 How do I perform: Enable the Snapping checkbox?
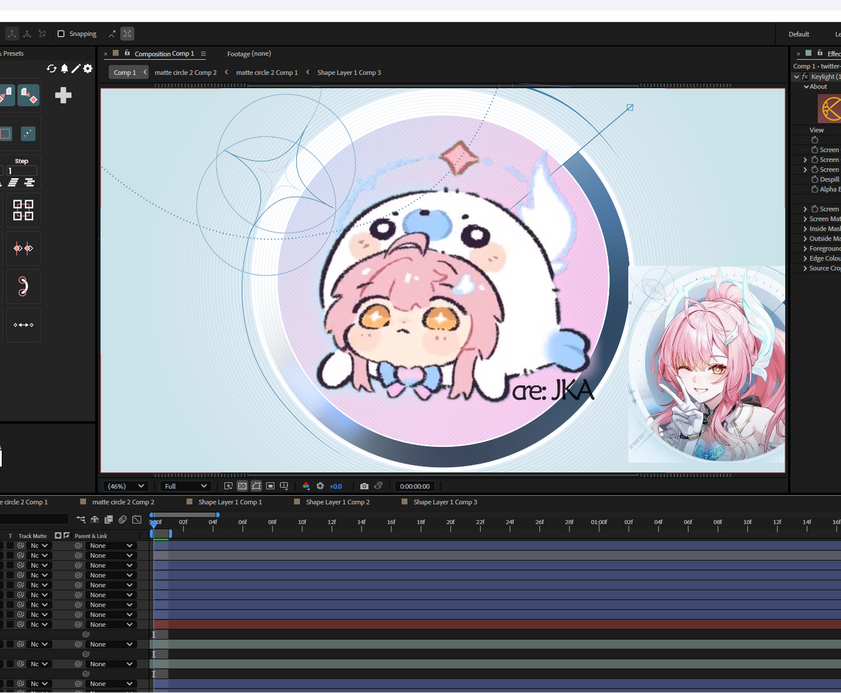[x=61, y=34]
